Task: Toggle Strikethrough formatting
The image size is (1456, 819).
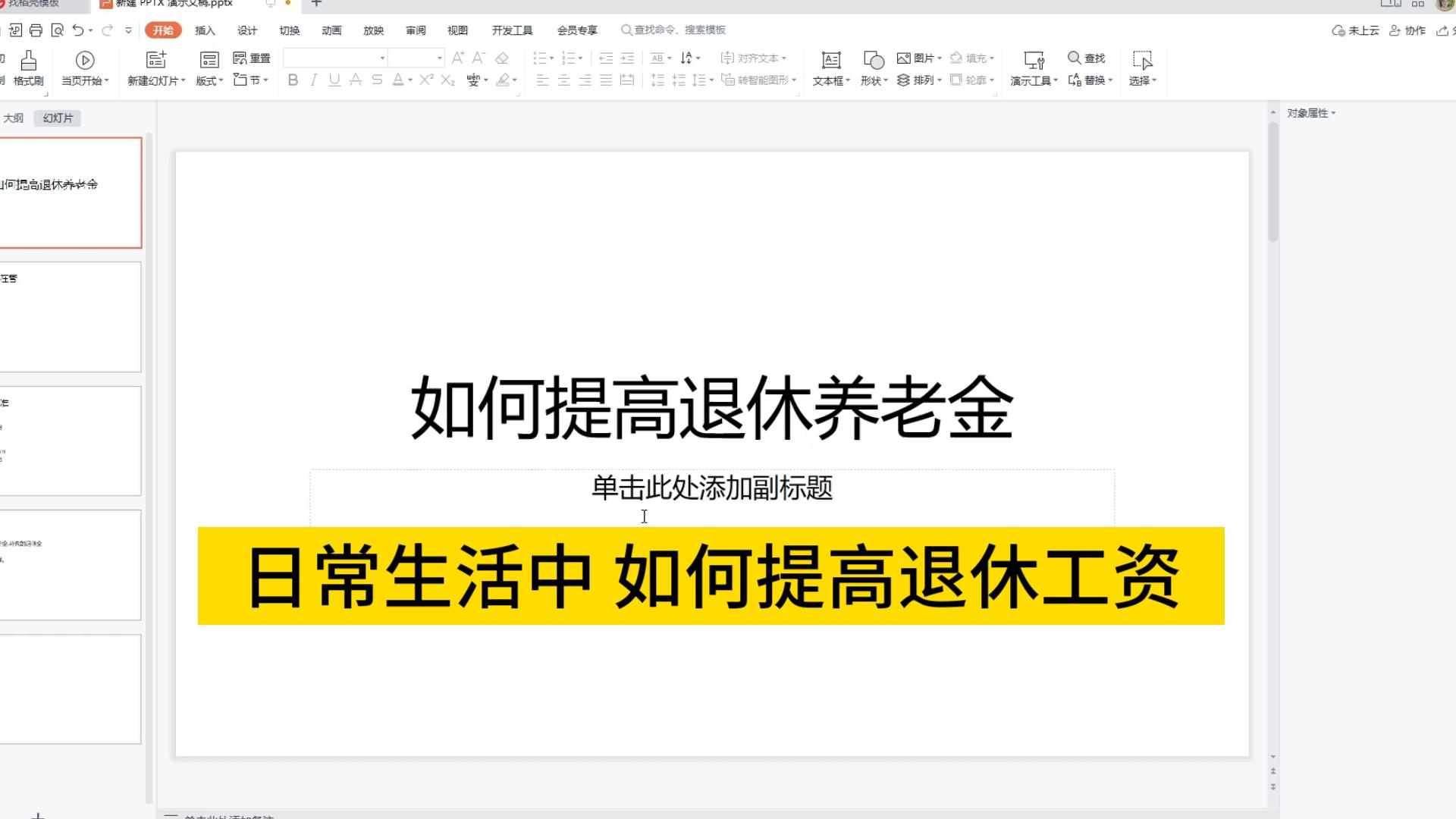Action: pos(377,80)
